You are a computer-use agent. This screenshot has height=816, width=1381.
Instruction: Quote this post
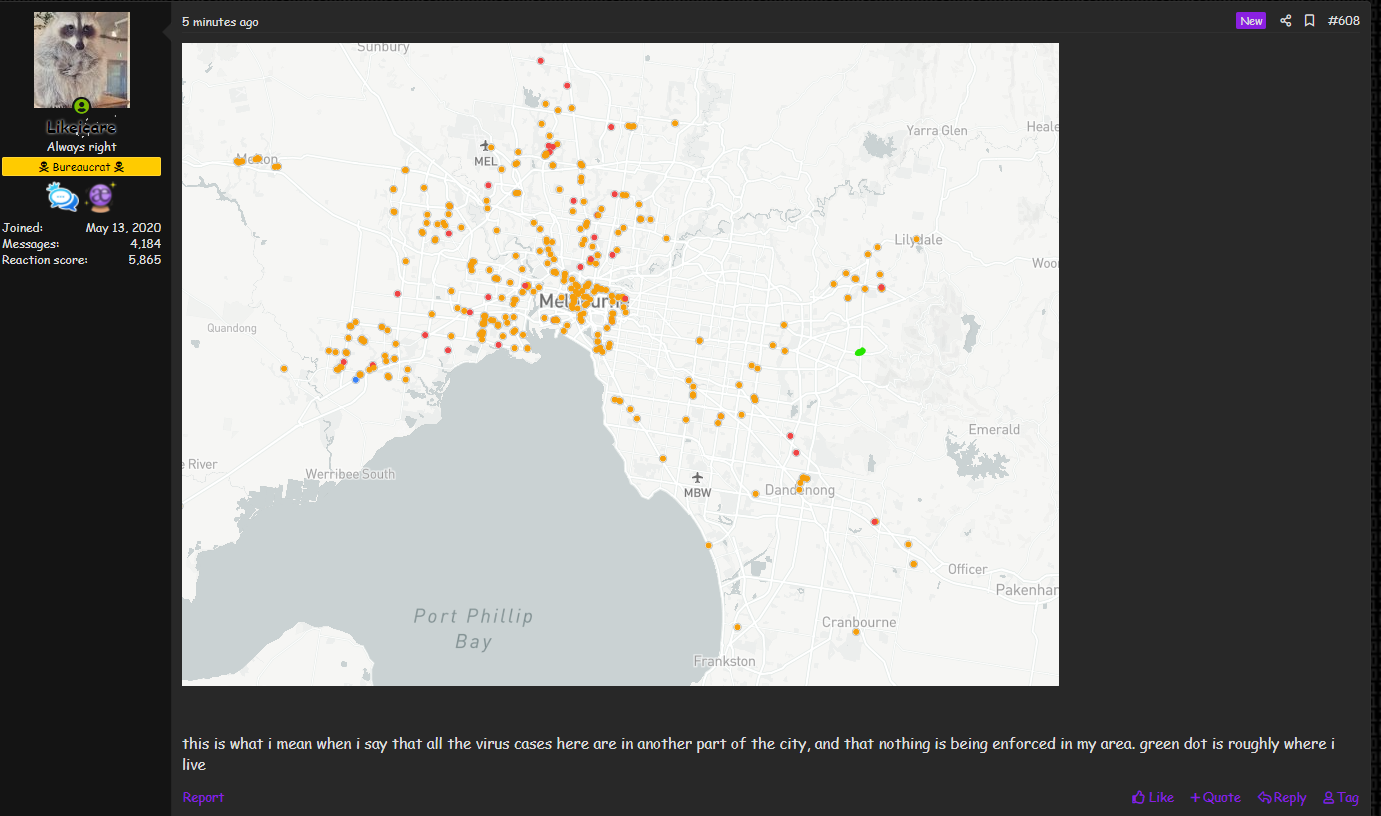(x=1215, y=797)
